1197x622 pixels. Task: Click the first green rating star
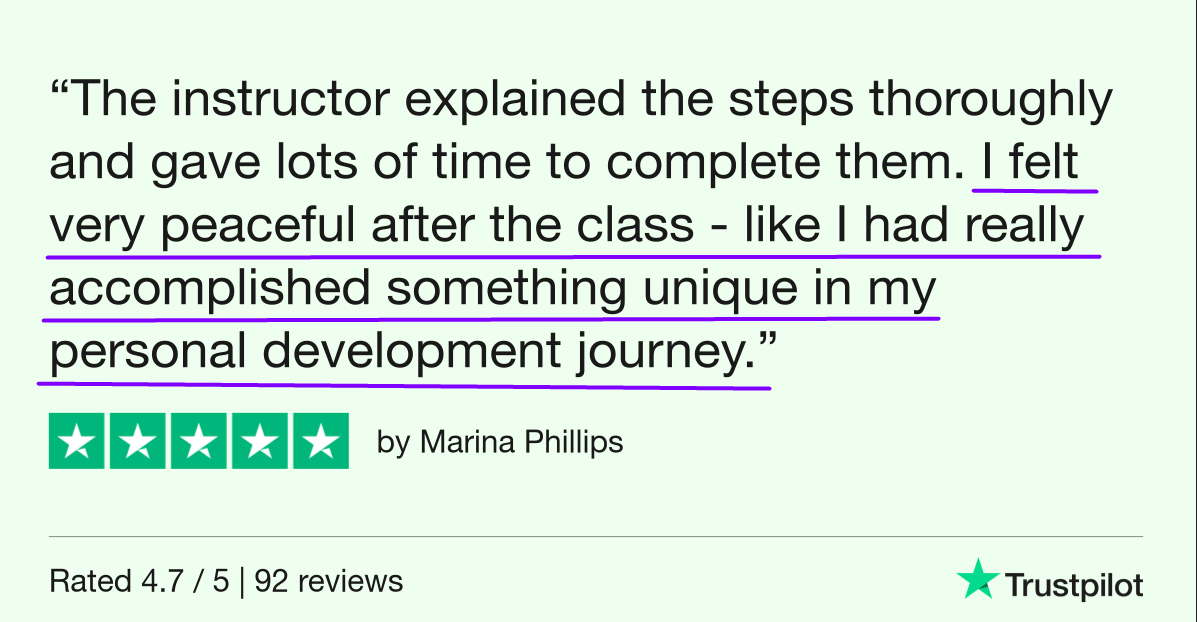pyautogui.click(x=78, y=441)
